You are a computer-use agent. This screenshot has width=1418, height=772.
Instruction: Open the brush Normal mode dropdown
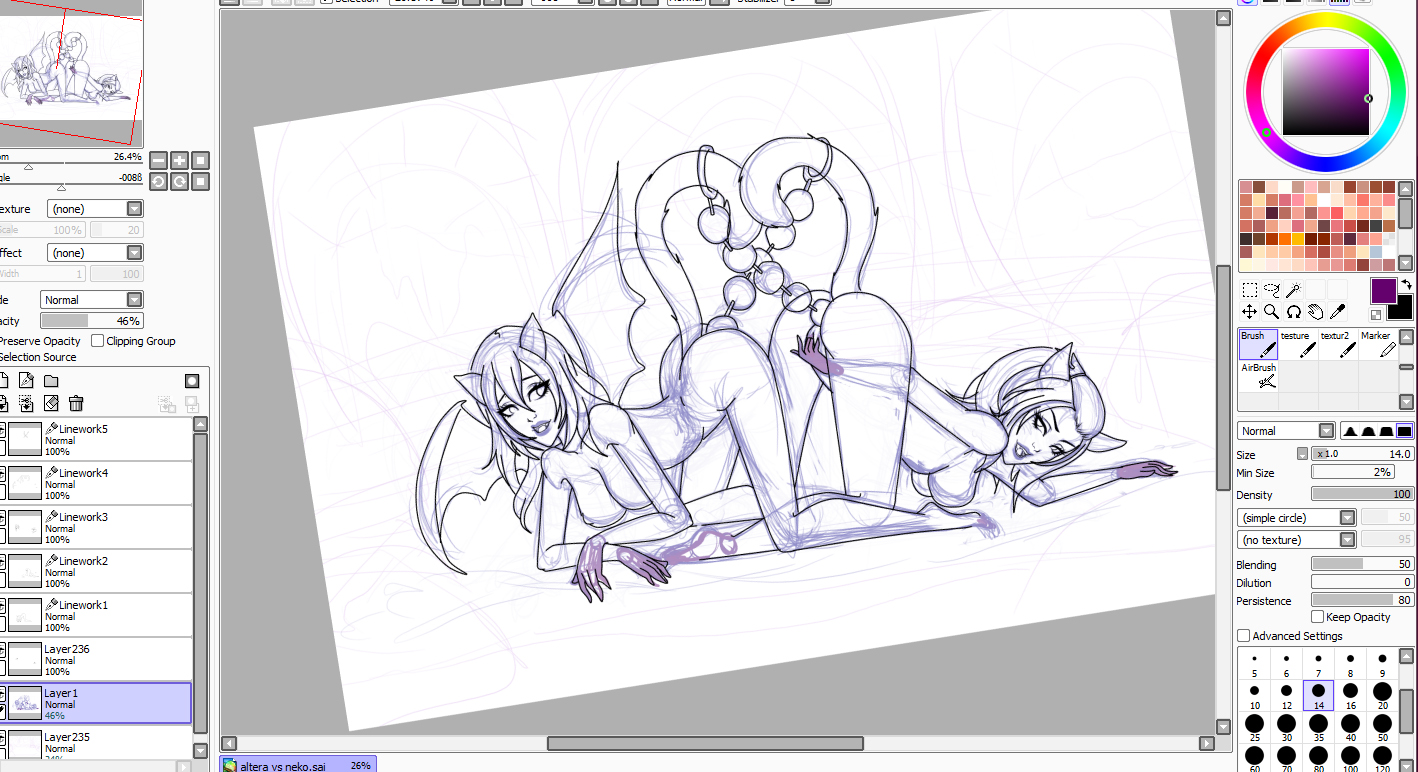click(x=1286, y=431)
